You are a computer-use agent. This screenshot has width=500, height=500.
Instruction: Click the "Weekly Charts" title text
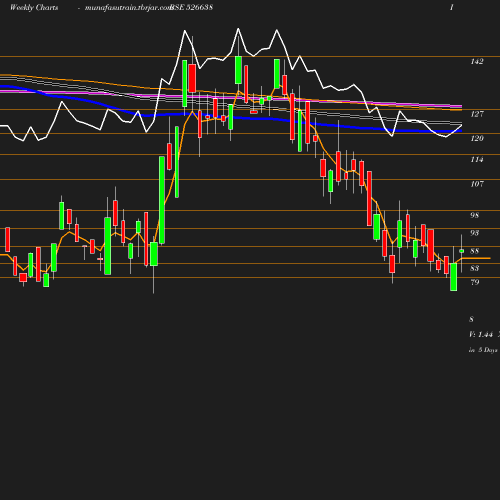point(34,7)
